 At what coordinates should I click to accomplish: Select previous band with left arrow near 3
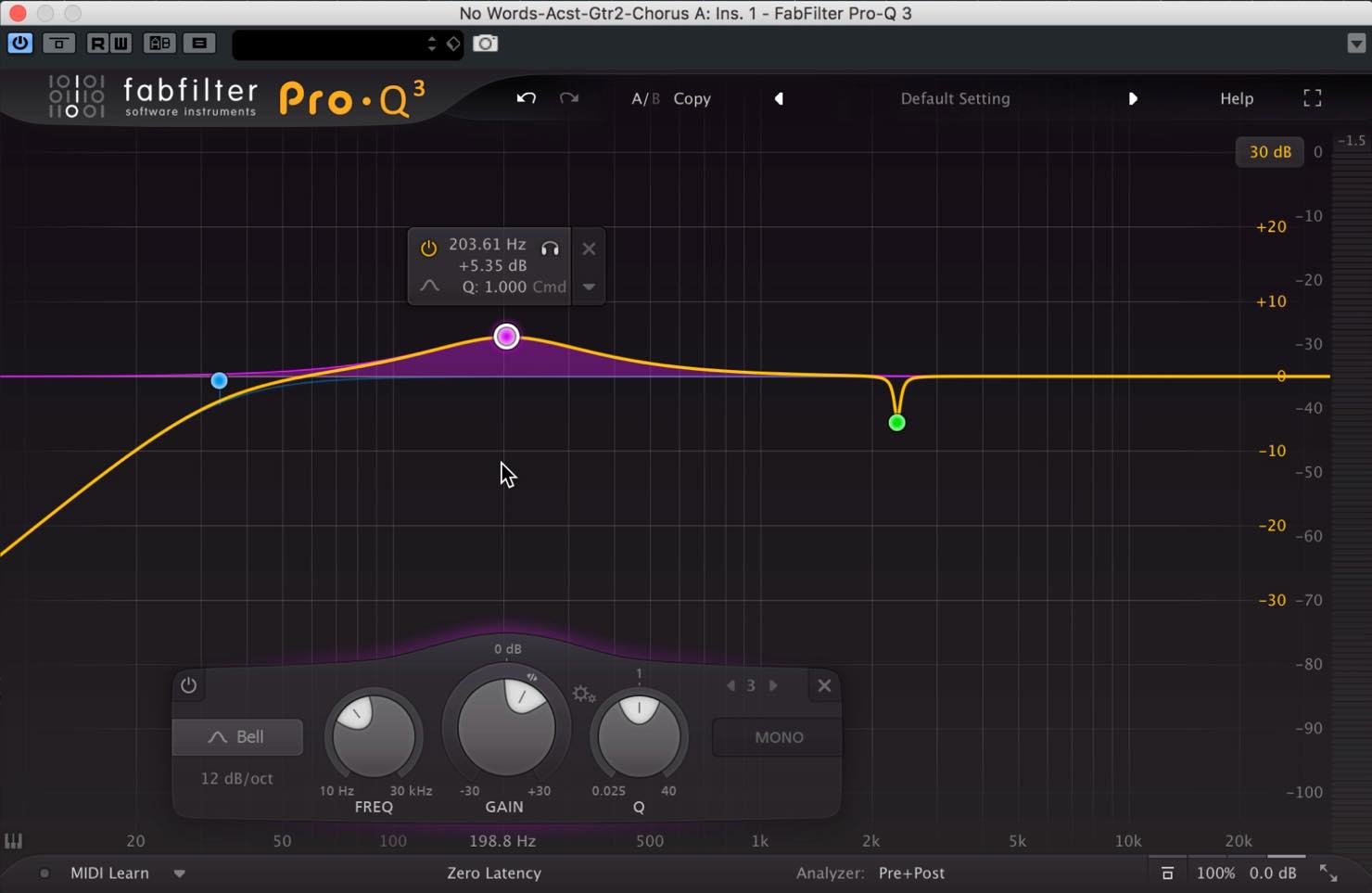730,685
